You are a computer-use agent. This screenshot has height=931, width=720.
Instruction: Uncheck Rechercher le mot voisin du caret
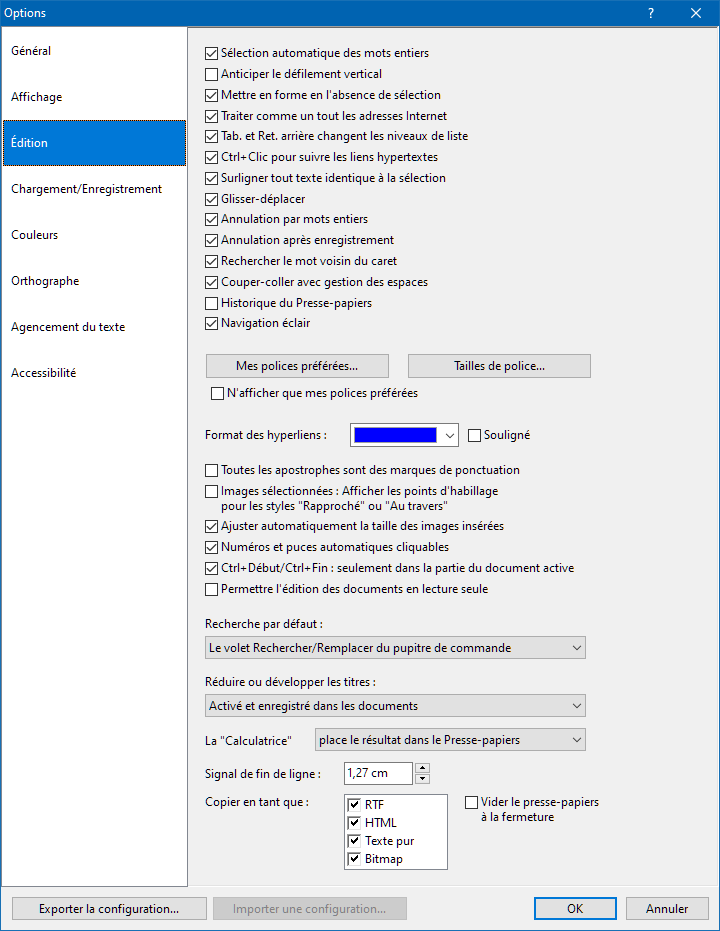pyautogui.click(x=211, y=261)
